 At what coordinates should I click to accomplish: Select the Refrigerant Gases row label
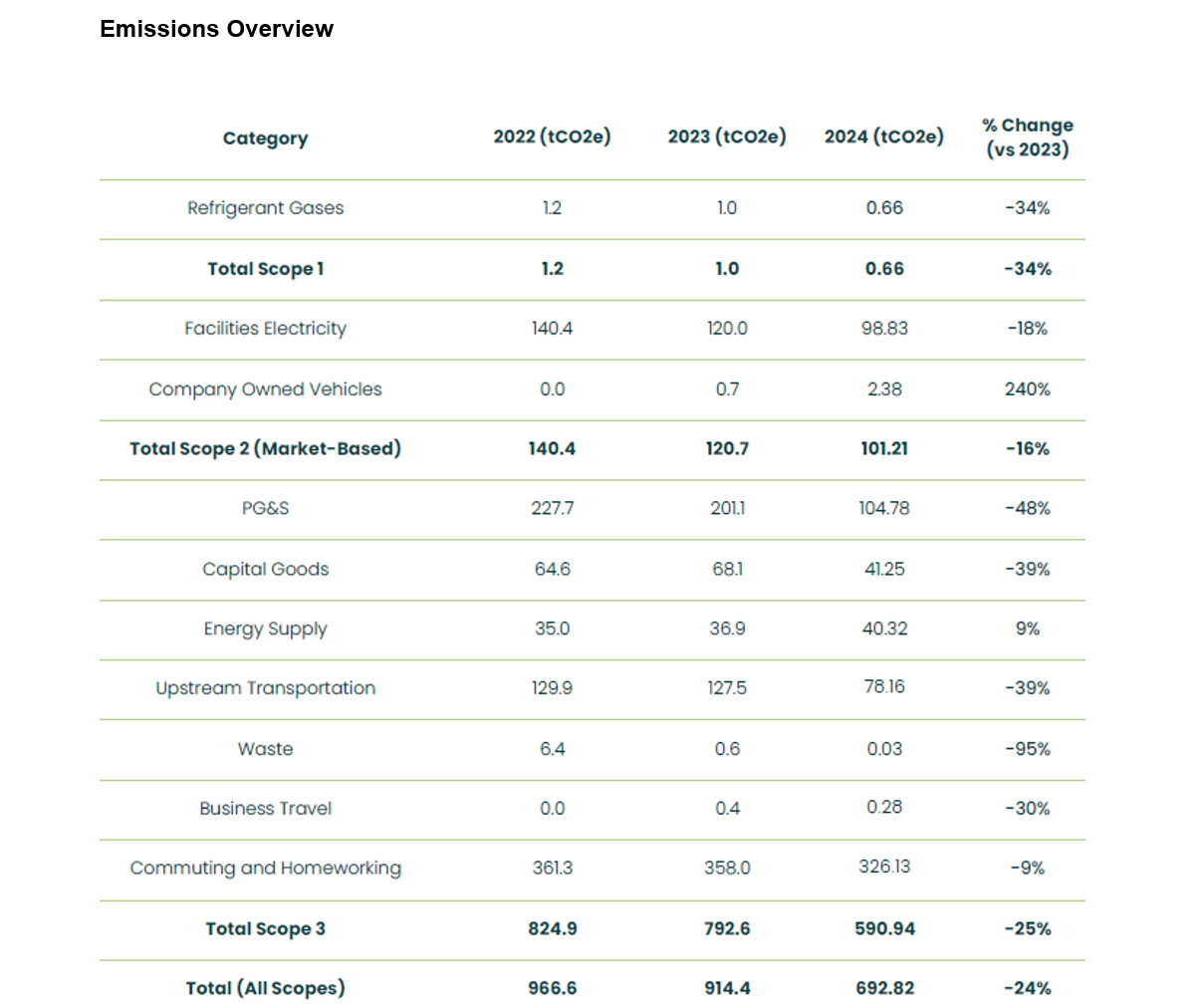[x=265, y=208]
